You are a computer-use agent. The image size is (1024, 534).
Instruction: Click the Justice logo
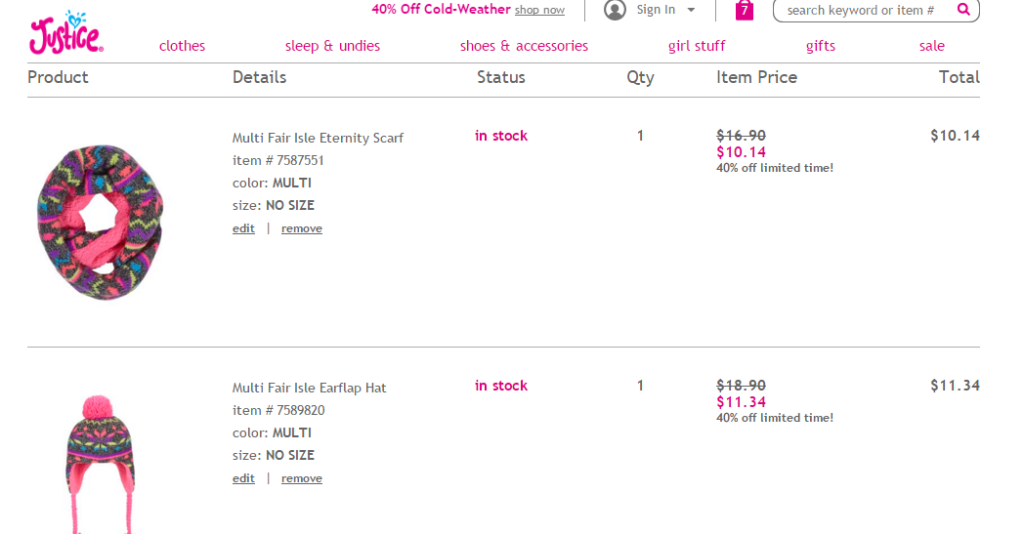(x=66, y=33)
